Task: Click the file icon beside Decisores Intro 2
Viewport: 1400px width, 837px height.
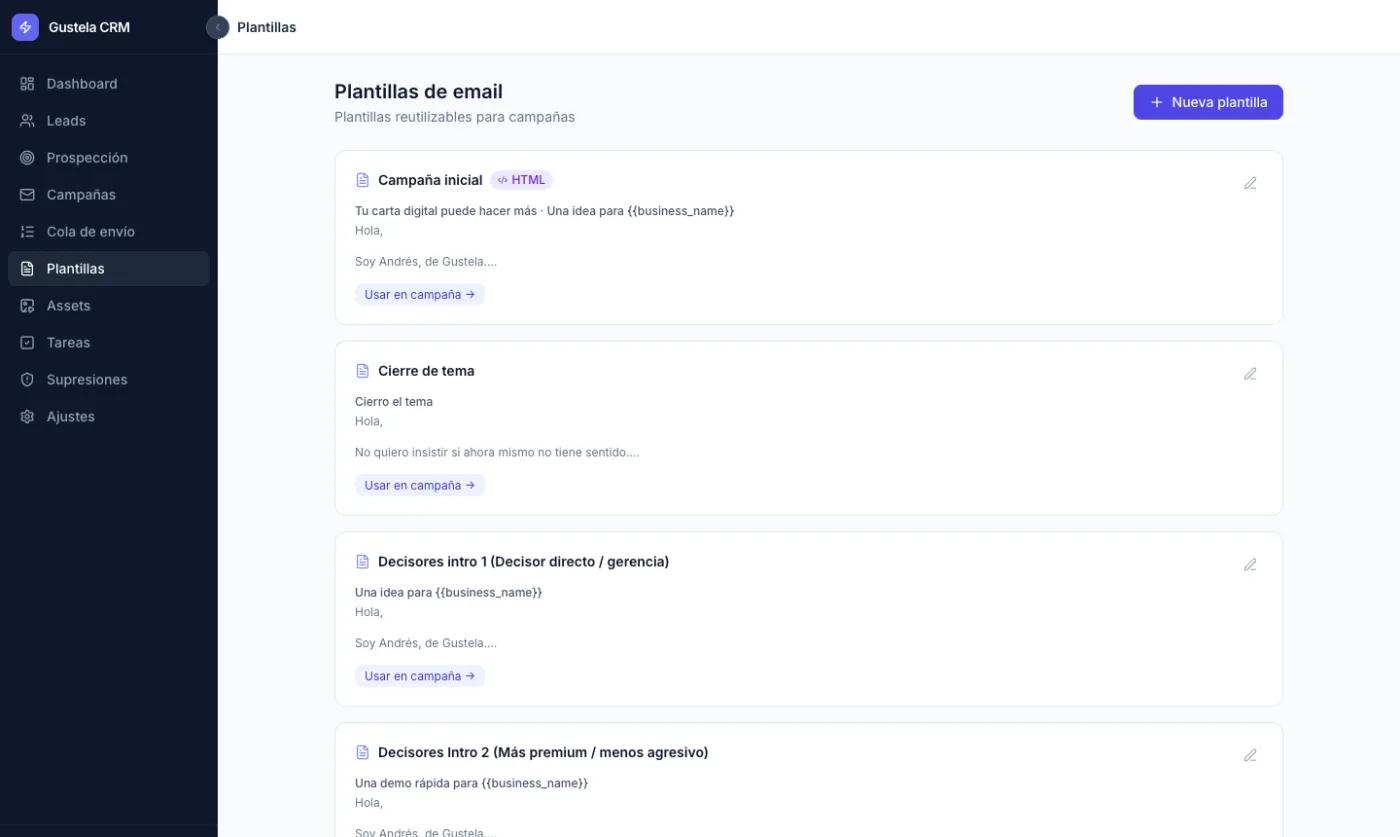Action: (363, 752)
